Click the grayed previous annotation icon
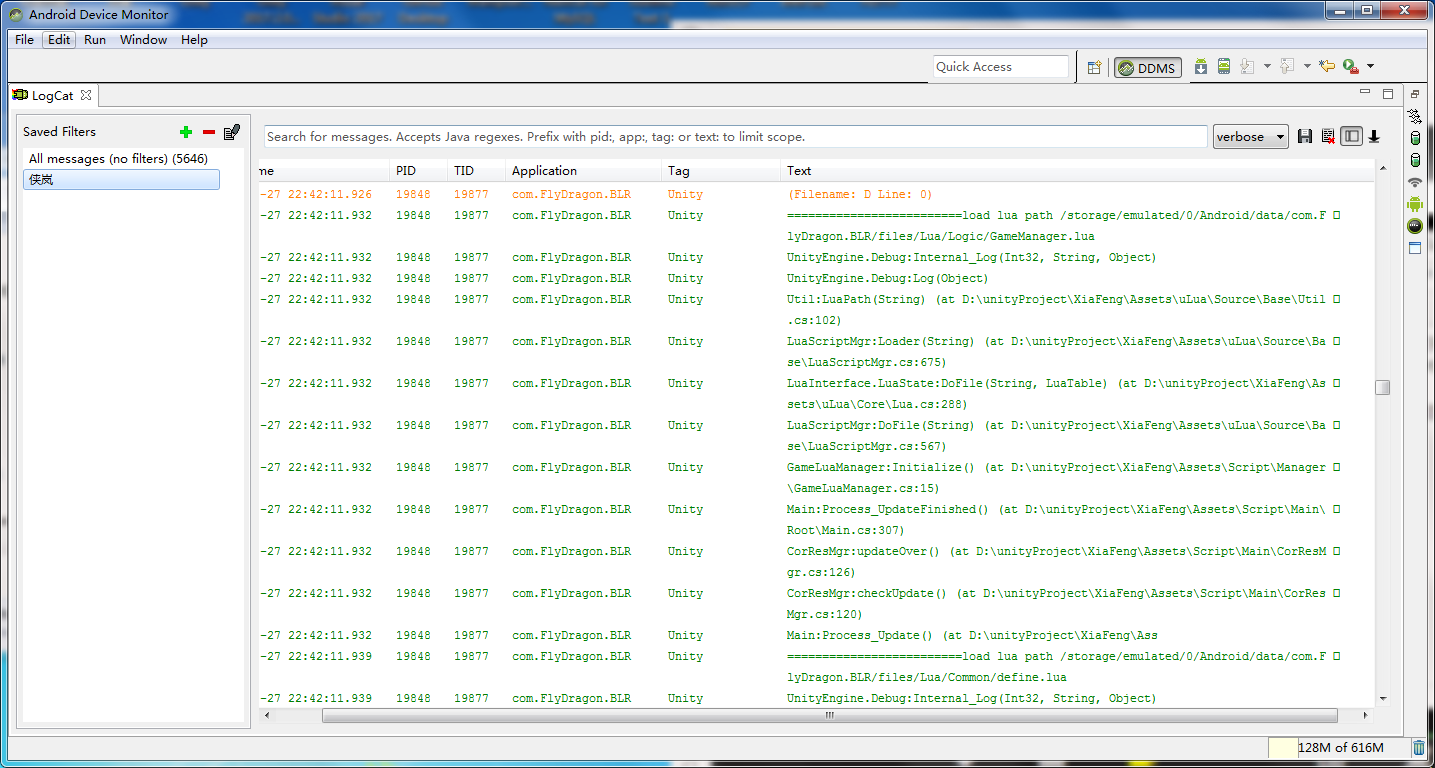Viewport: 1435px width, 768px height. [1288, 67]
